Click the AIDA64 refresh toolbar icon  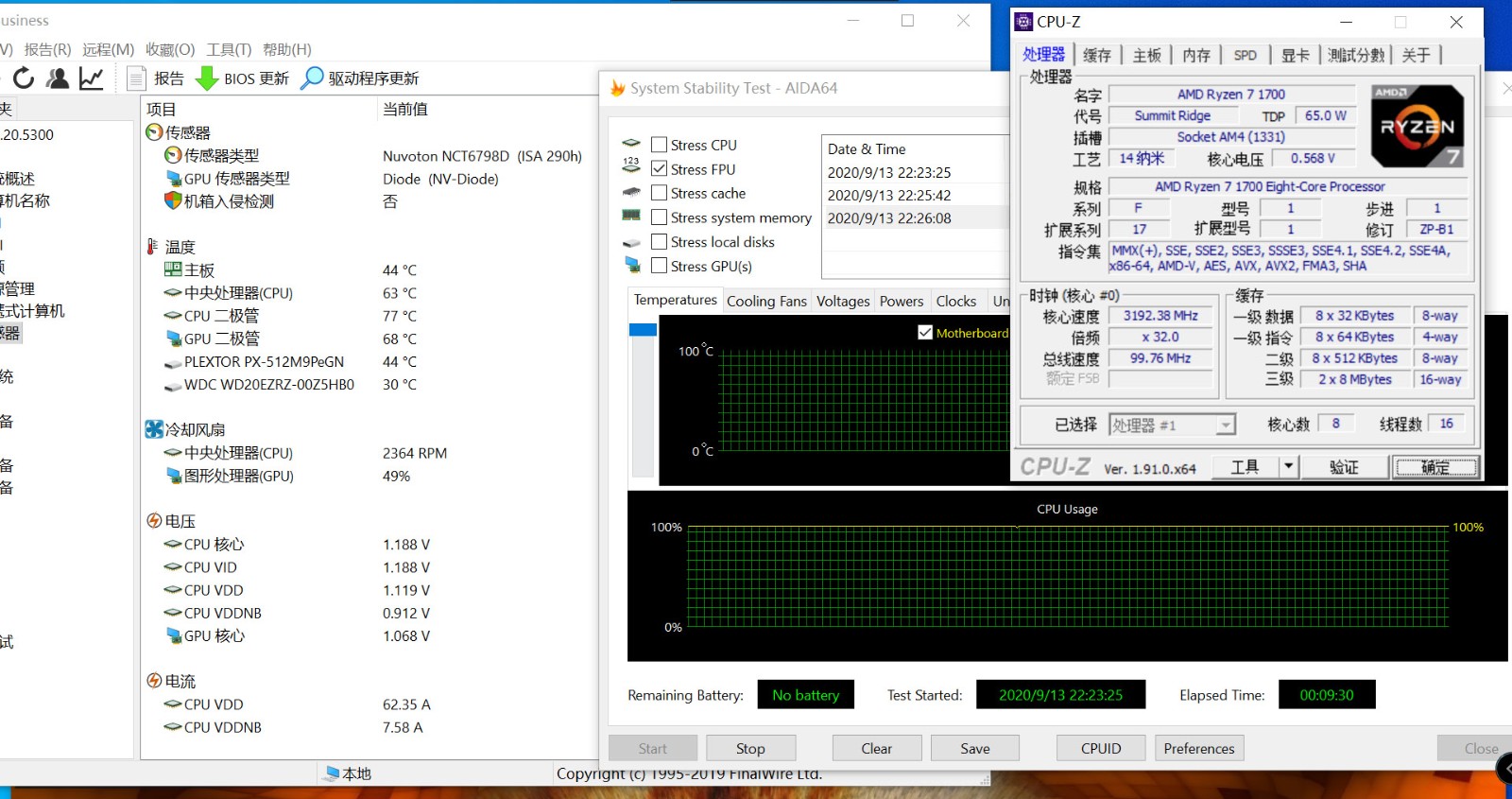tap(24, 78)
